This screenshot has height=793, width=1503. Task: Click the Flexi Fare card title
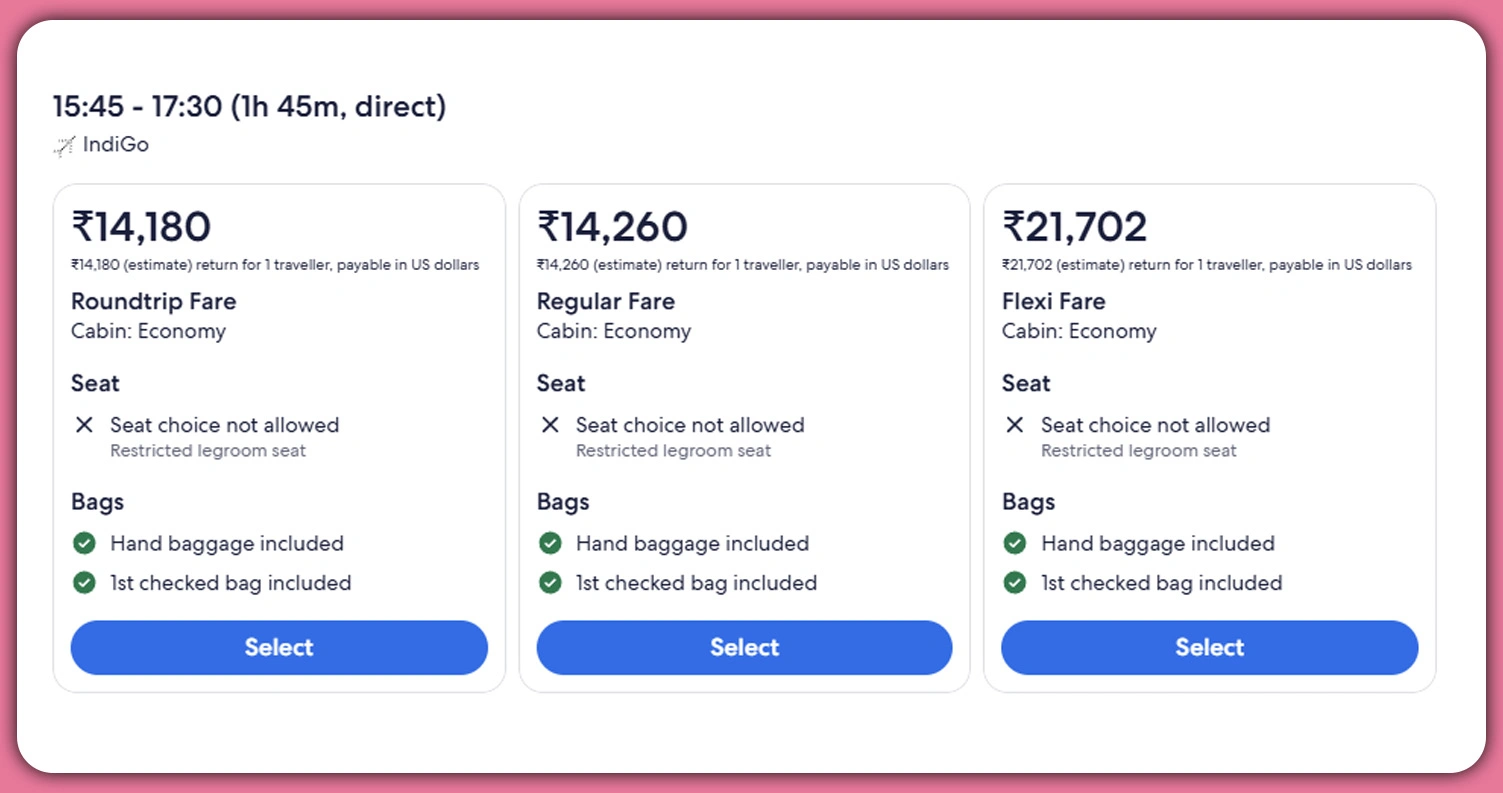[1054, 301]
